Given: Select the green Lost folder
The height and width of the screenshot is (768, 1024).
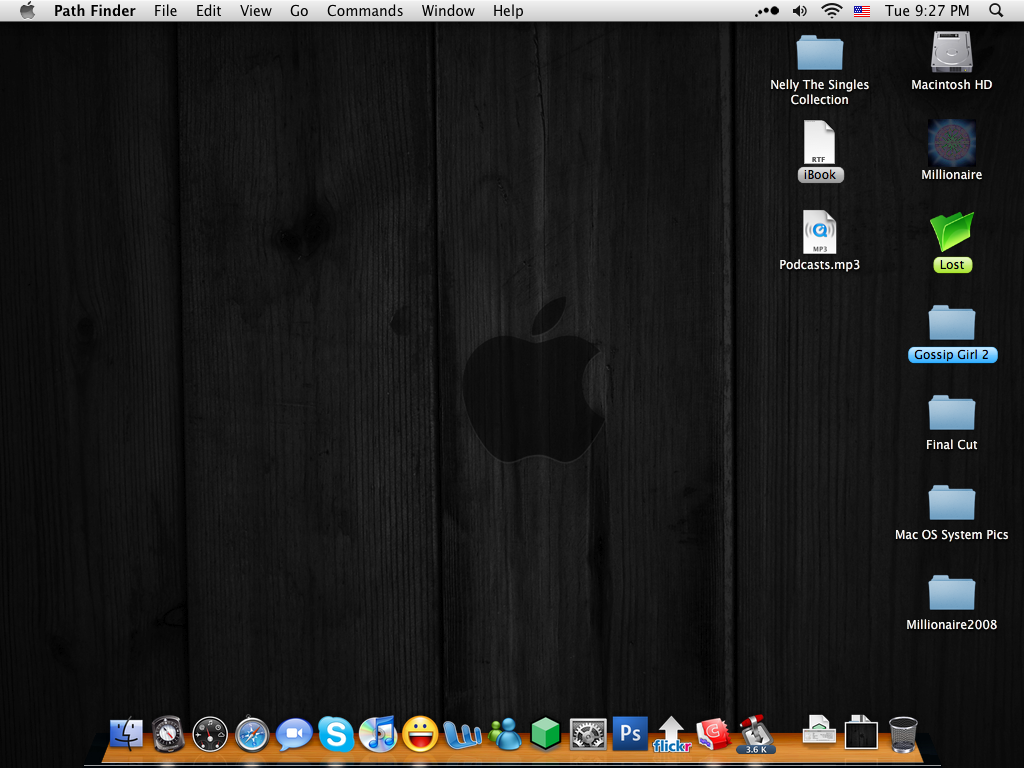Looking at the screenshot, I should (x=951, y=233).
